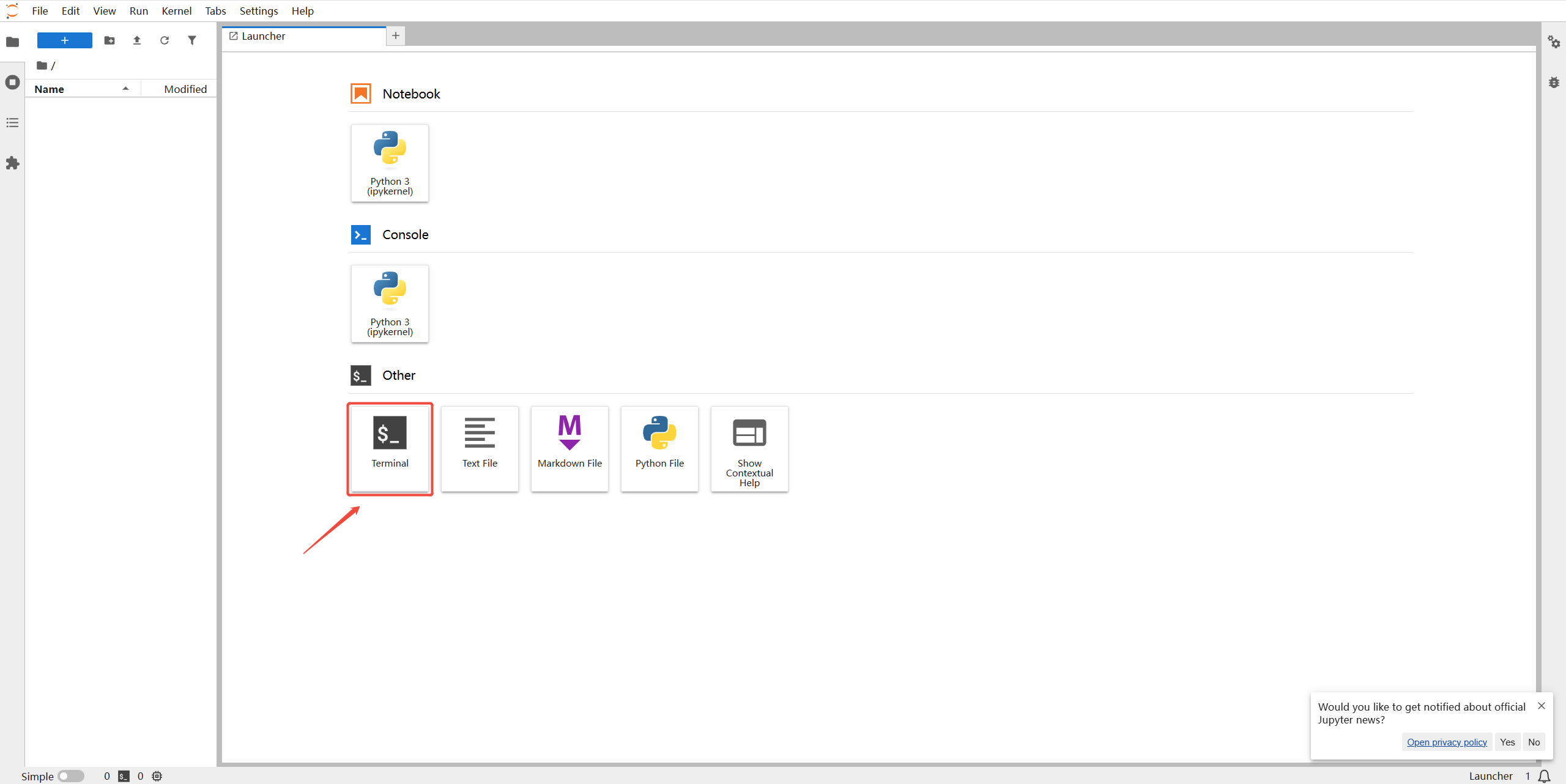The width and height of the screenshot is (1566, 784).
Task: Add a new tab with plus button
Action: 396,36
